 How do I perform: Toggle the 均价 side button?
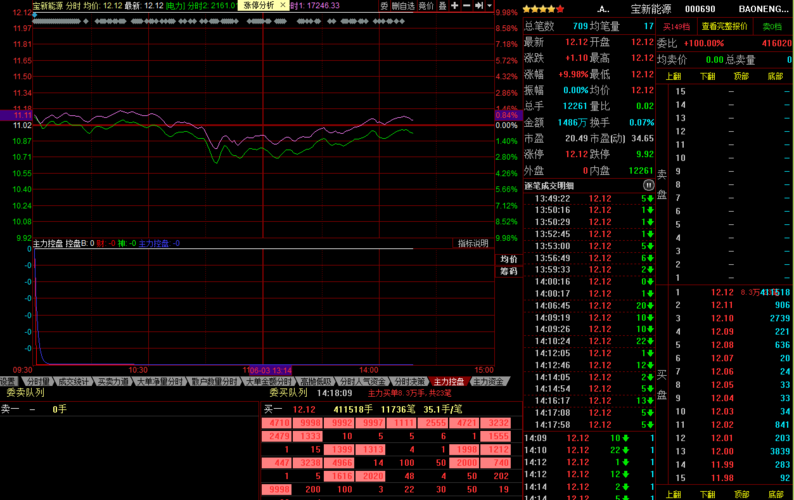click(508, 259)
